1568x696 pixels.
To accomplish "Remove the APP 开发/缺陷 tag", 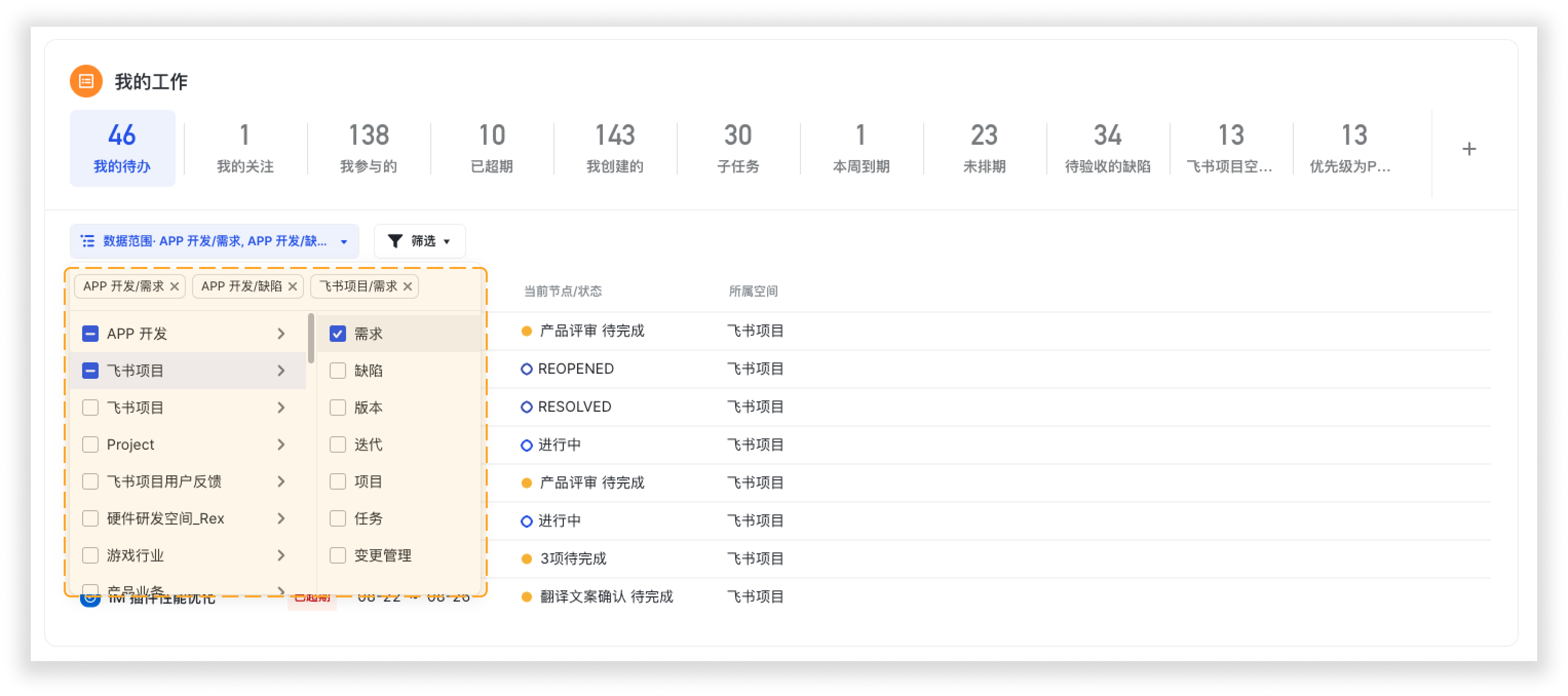I will click(x=293, y=286).
